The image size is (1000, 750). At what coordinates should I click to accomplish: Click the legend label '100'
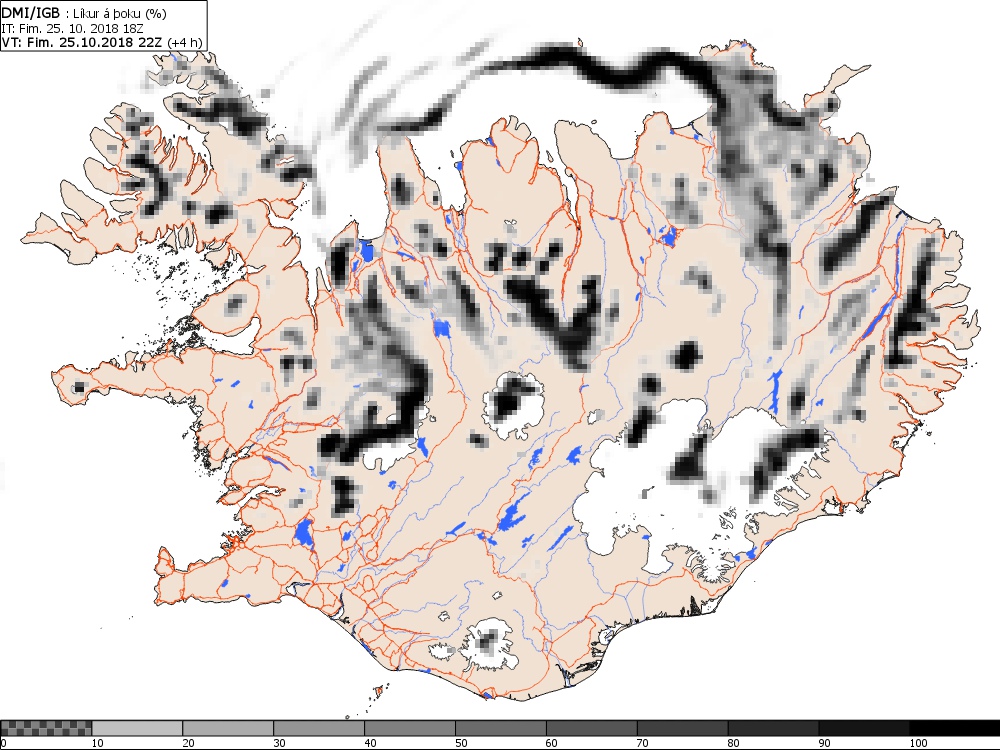click(918, 743)
